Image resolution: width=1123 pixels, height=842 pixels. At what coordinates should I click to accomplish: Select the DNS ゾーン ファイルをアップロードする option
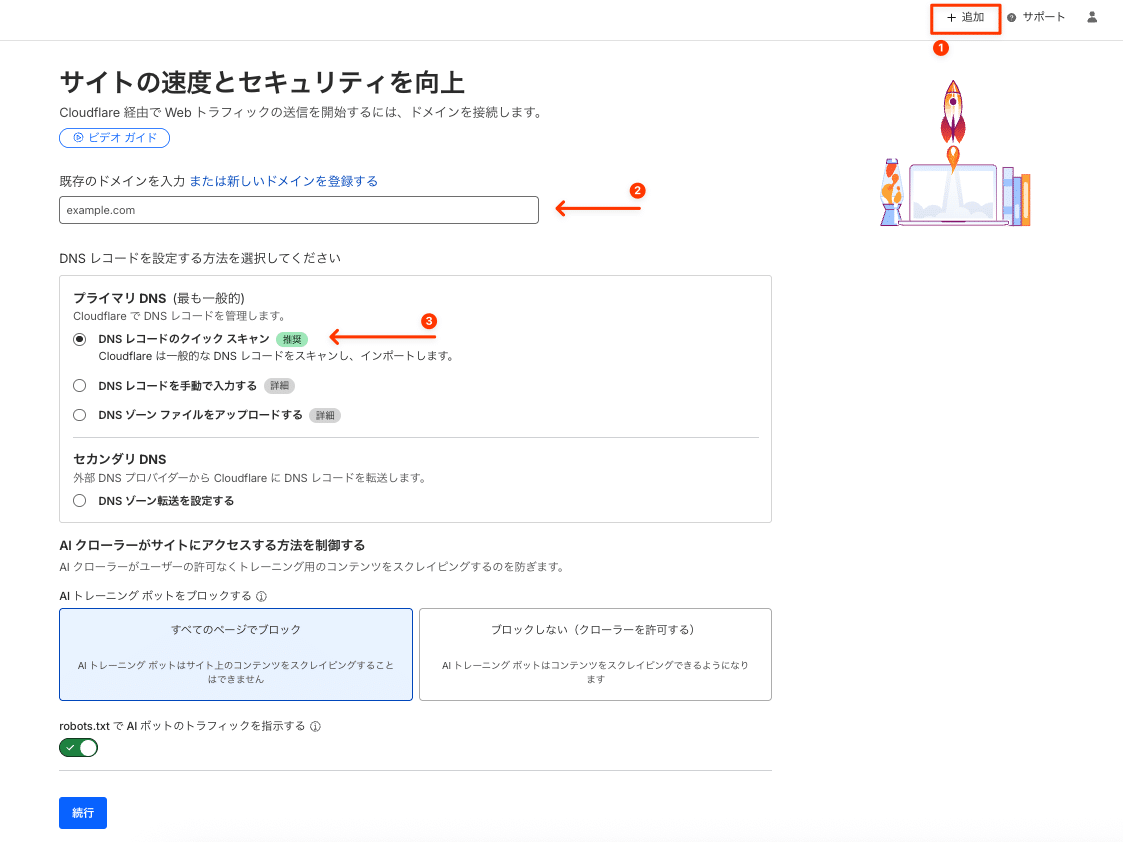pyautogui.click(x=79, y=414)
